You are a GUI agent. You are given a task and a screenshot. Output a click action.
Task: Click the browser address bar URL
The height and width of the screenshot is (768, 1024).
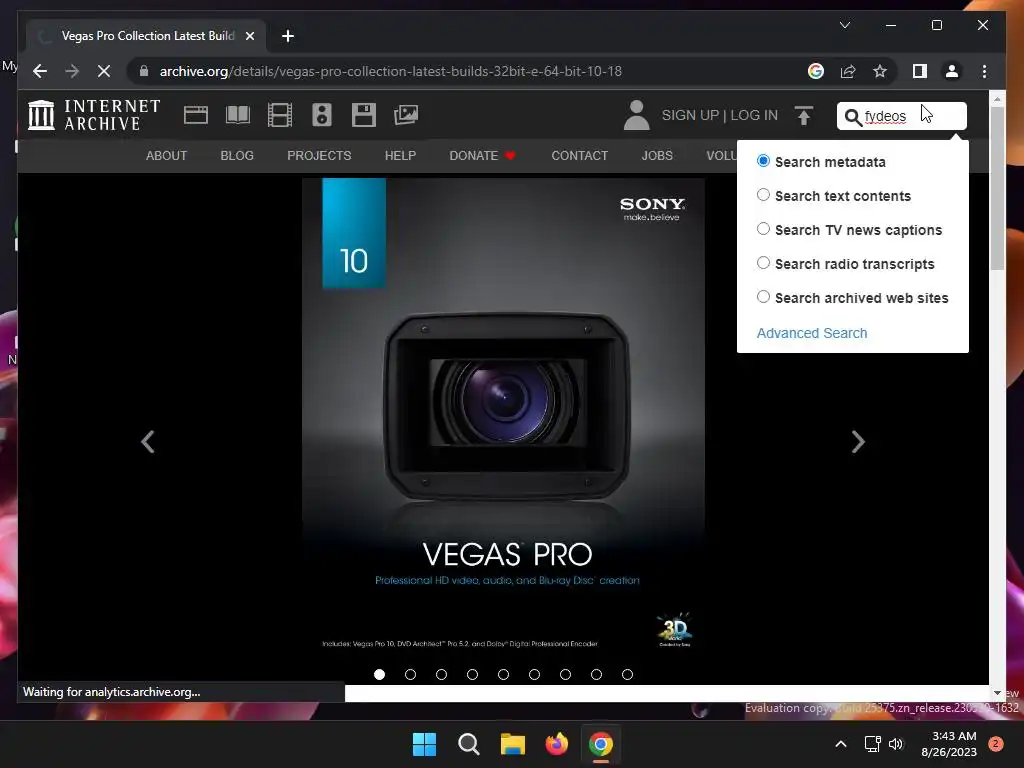point(391,71)
